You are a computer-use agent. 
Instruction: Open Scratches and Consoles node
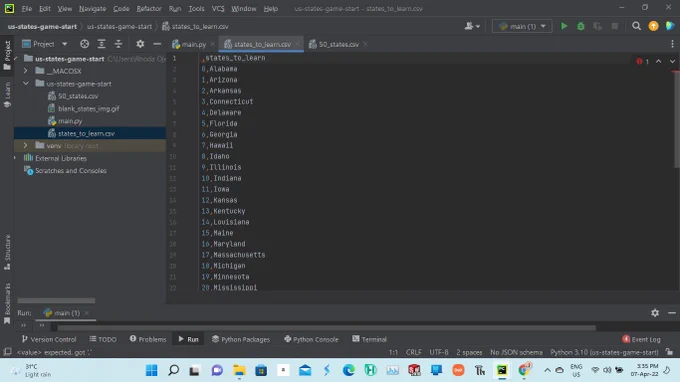(x=71, y=170)
